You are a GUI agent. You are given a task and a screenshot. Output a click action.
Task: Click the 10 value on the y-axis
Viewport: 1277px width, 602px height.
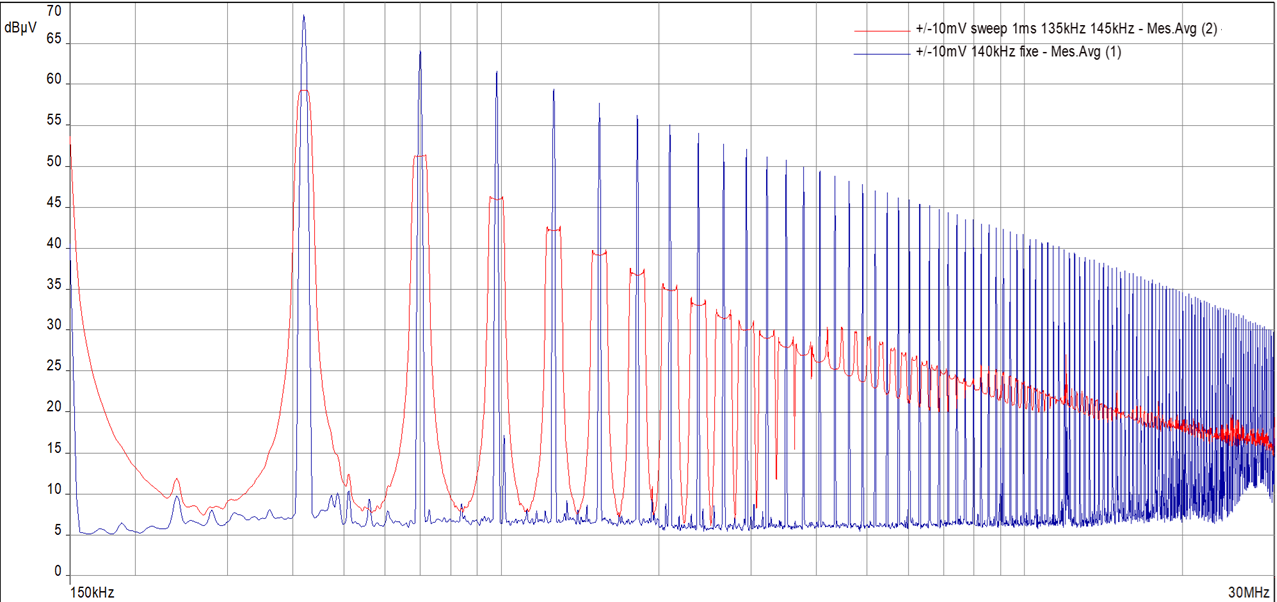[x=54, y=491]
